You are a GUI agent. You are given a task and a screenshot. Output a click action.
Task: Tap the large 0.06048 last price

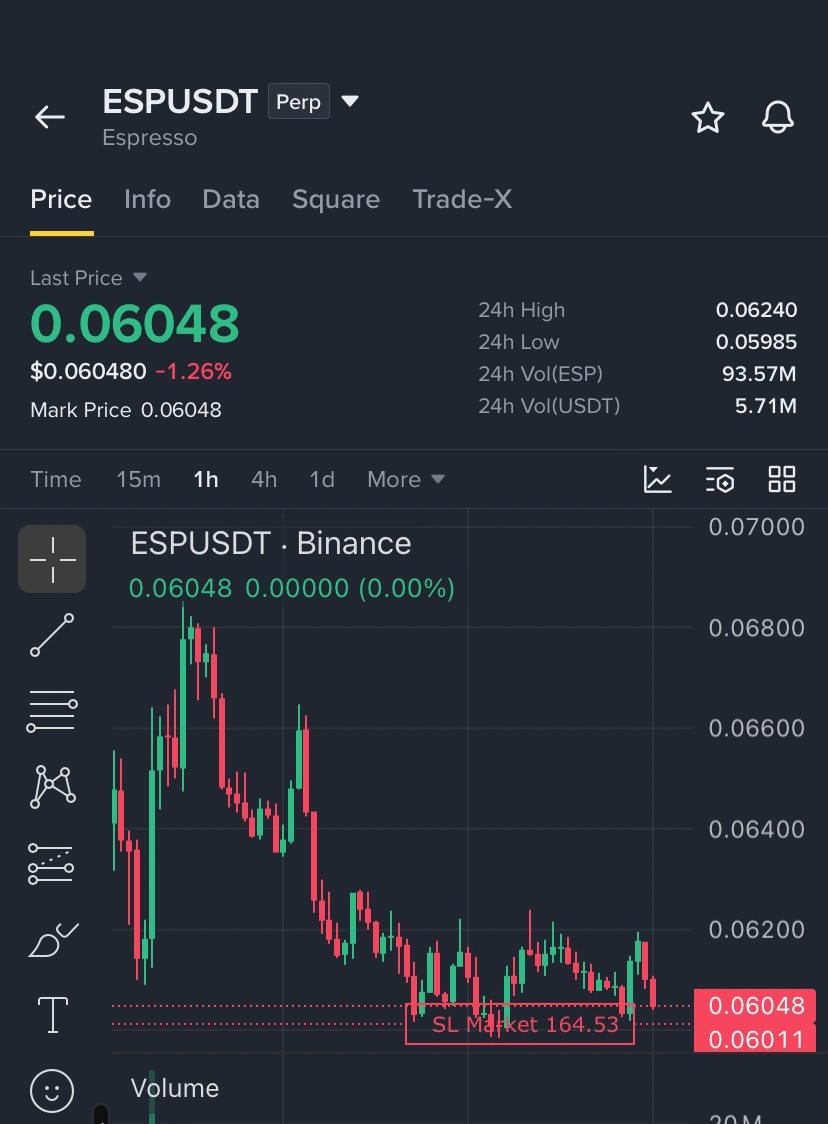point(135,323)
